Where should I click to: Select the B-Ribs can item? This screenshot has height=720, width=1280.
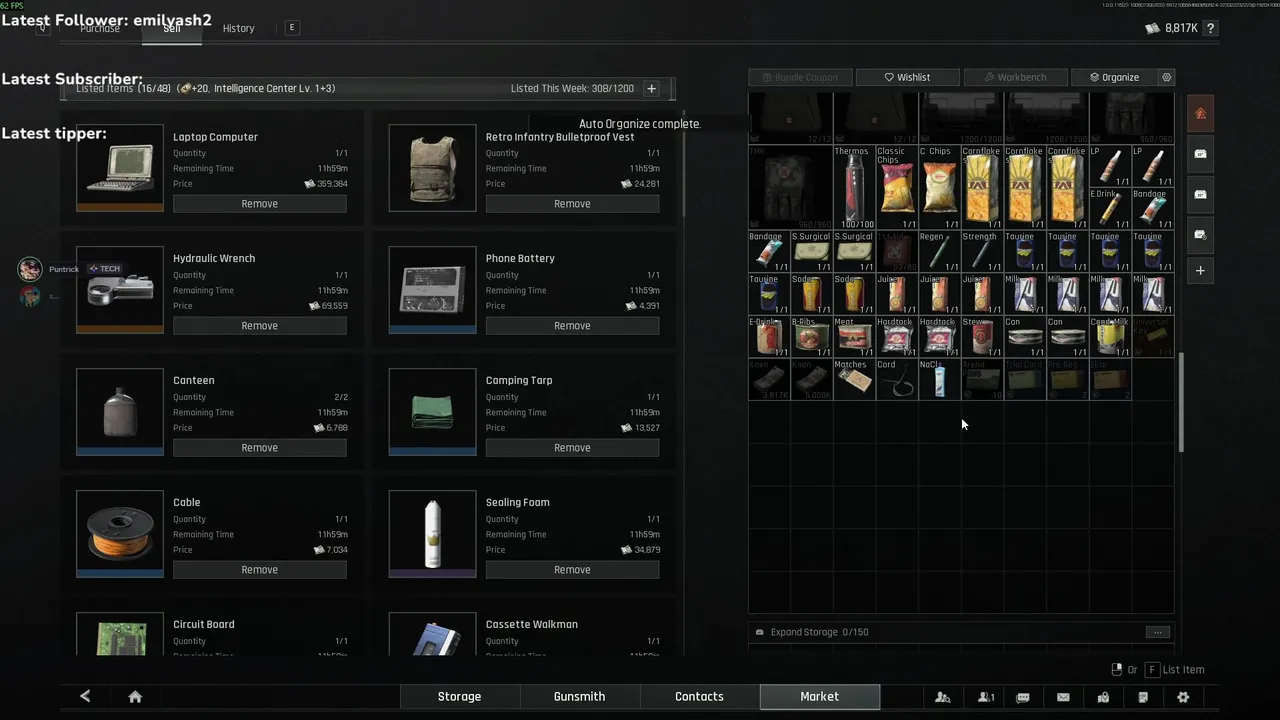click(x=811, y=336)
